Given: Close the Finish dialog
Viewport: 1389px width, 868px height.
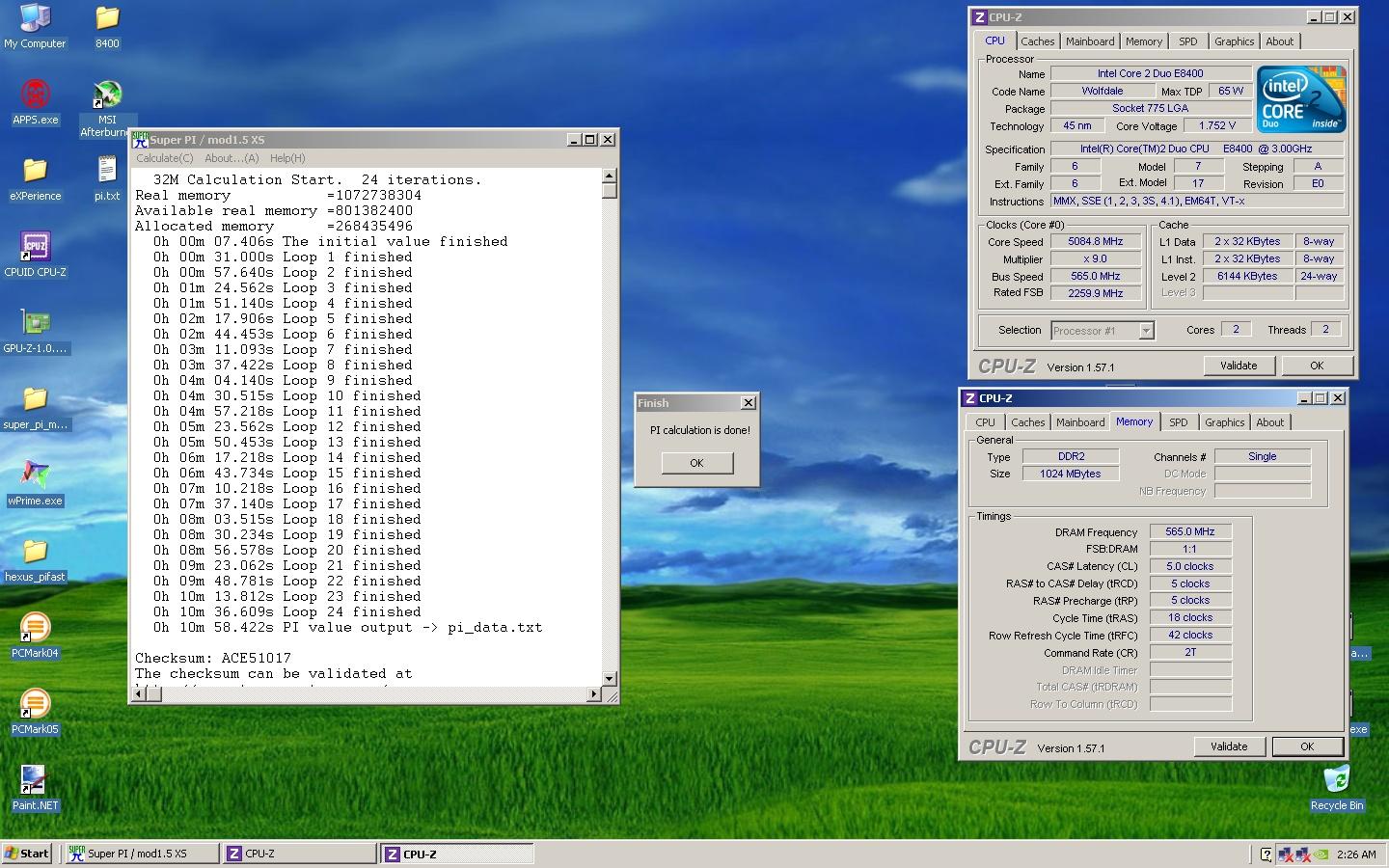Looking at the screenshot, I should (x=748, y=403).
